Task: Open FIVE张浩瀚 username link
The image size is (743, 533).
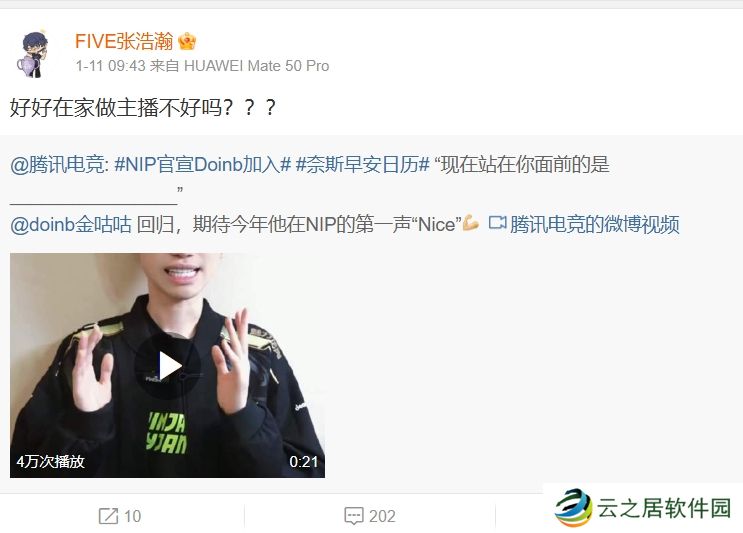Action: click(x=124, y=41)
